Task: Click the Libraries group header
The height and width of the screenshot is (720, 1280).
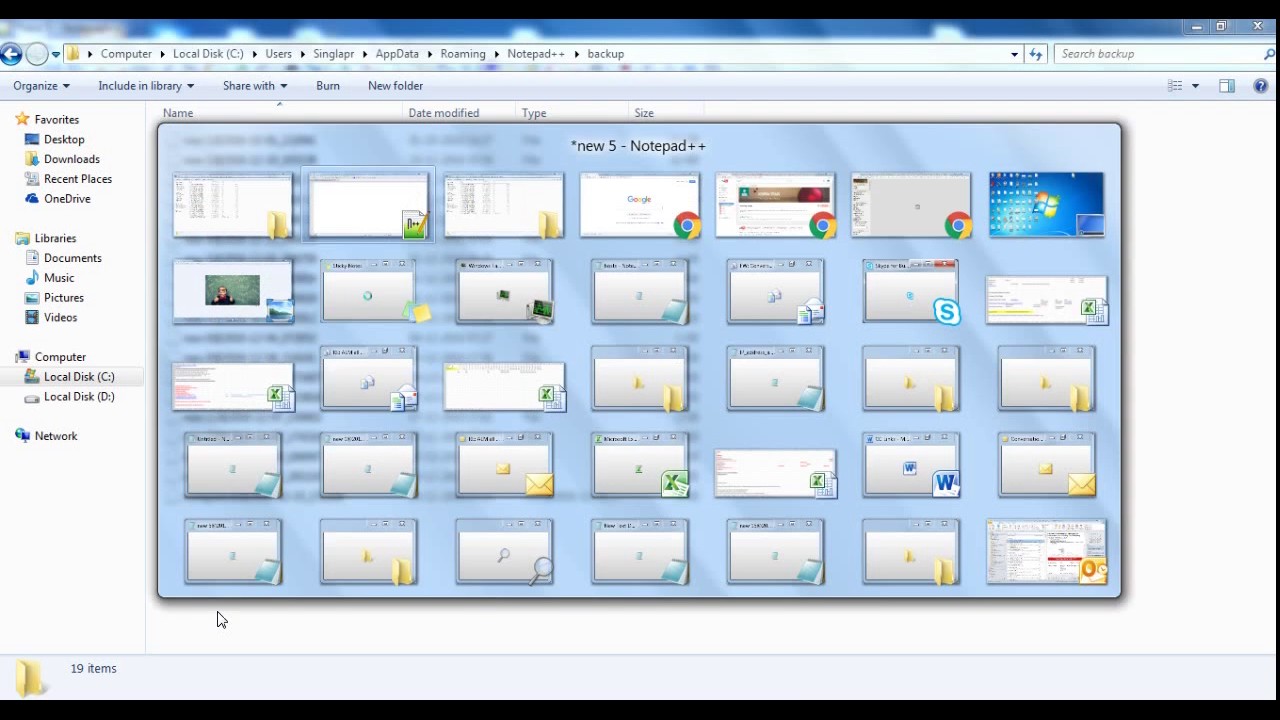Action: click(x=55, y=238)
